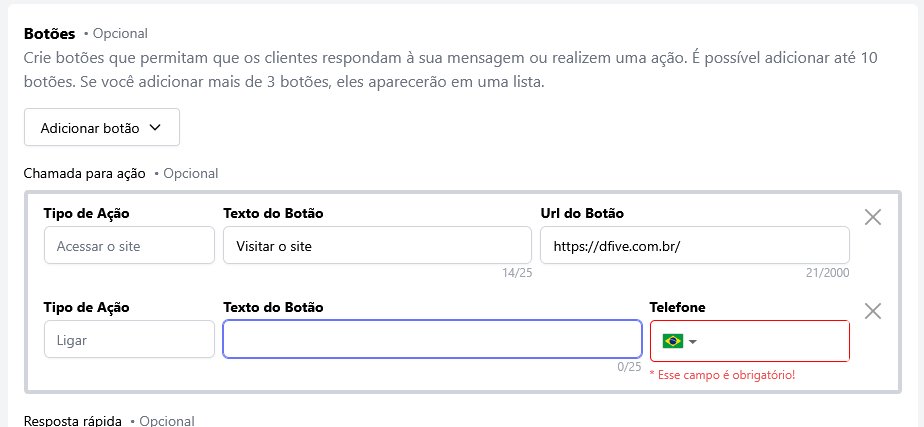Focus the URL field with https://dfive.com.br/

[x=694, y=245]
